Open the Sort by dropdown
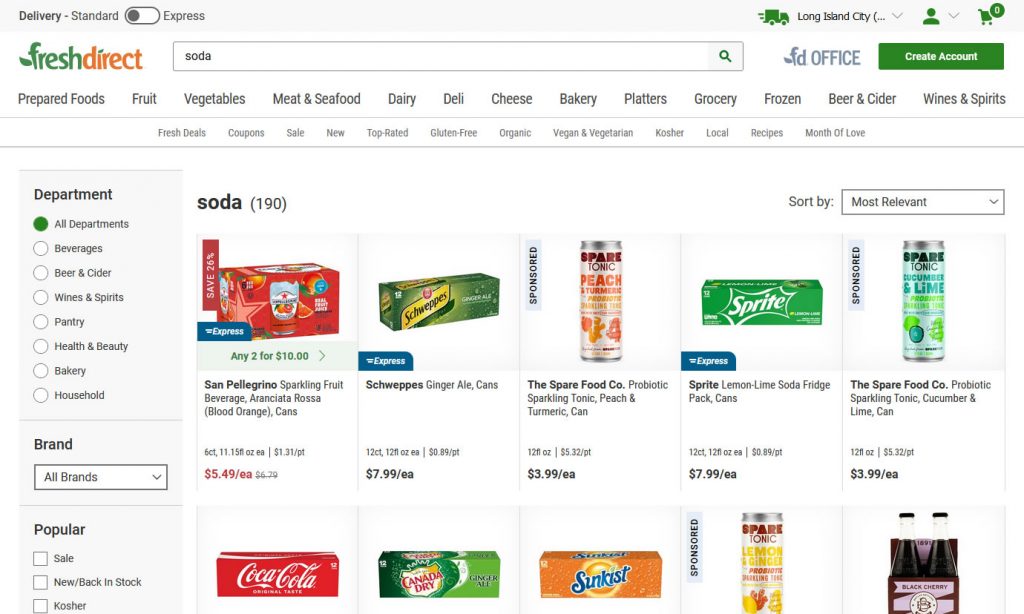1024x614 pixels. (x=921, y=201)
